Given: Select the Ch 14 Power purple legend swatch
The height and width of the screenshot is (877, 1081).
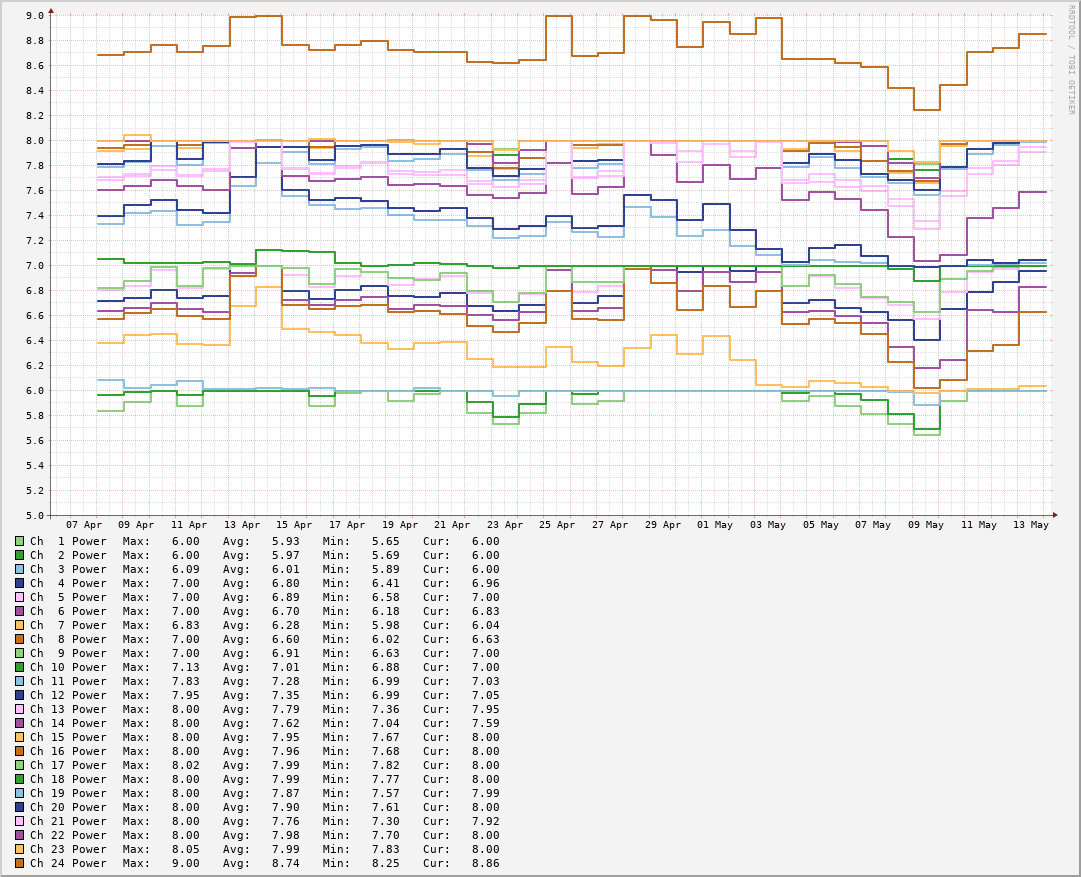Looking at the screenshot, I should (19, 723).
